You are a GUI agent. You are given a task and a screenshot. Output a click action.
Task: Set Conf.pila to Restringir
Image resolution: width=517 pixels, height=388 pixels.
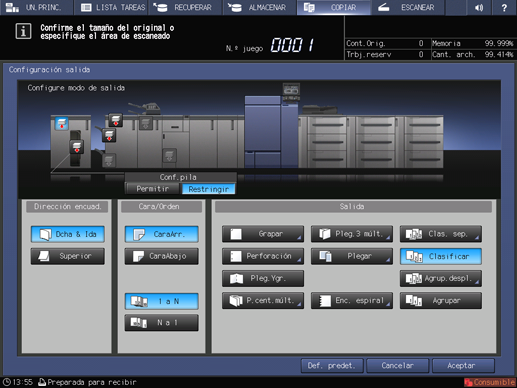pos(209,189)
